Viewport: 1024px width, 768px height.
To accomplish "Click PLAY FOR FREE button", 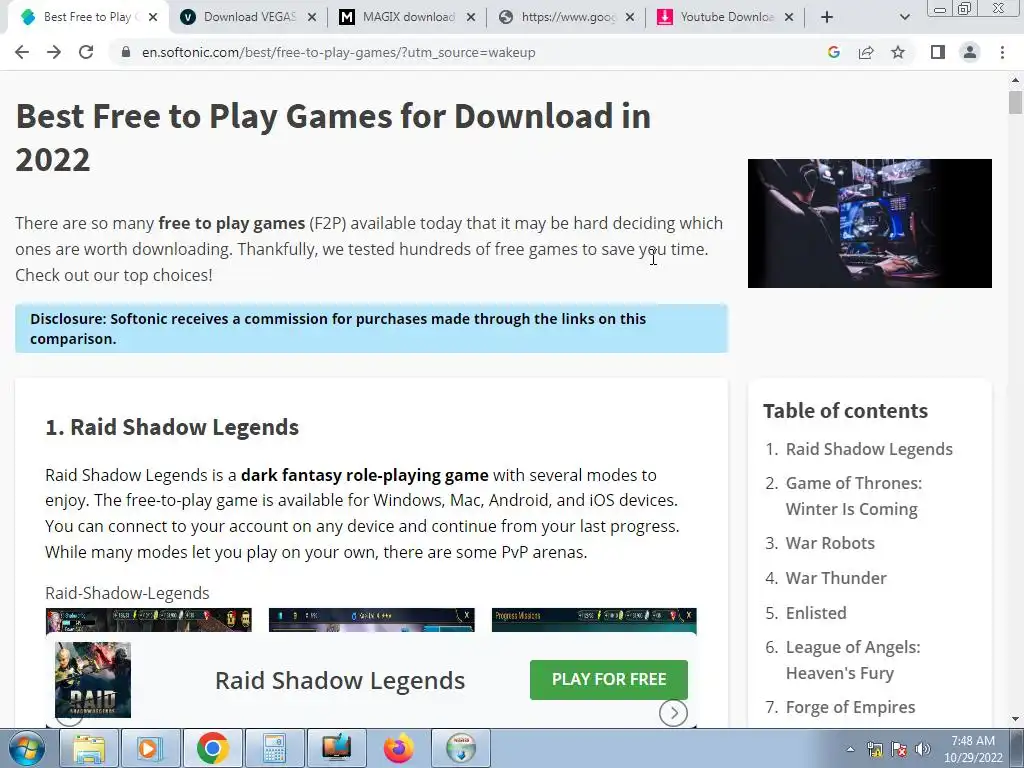I will click(x=609, y=679).
